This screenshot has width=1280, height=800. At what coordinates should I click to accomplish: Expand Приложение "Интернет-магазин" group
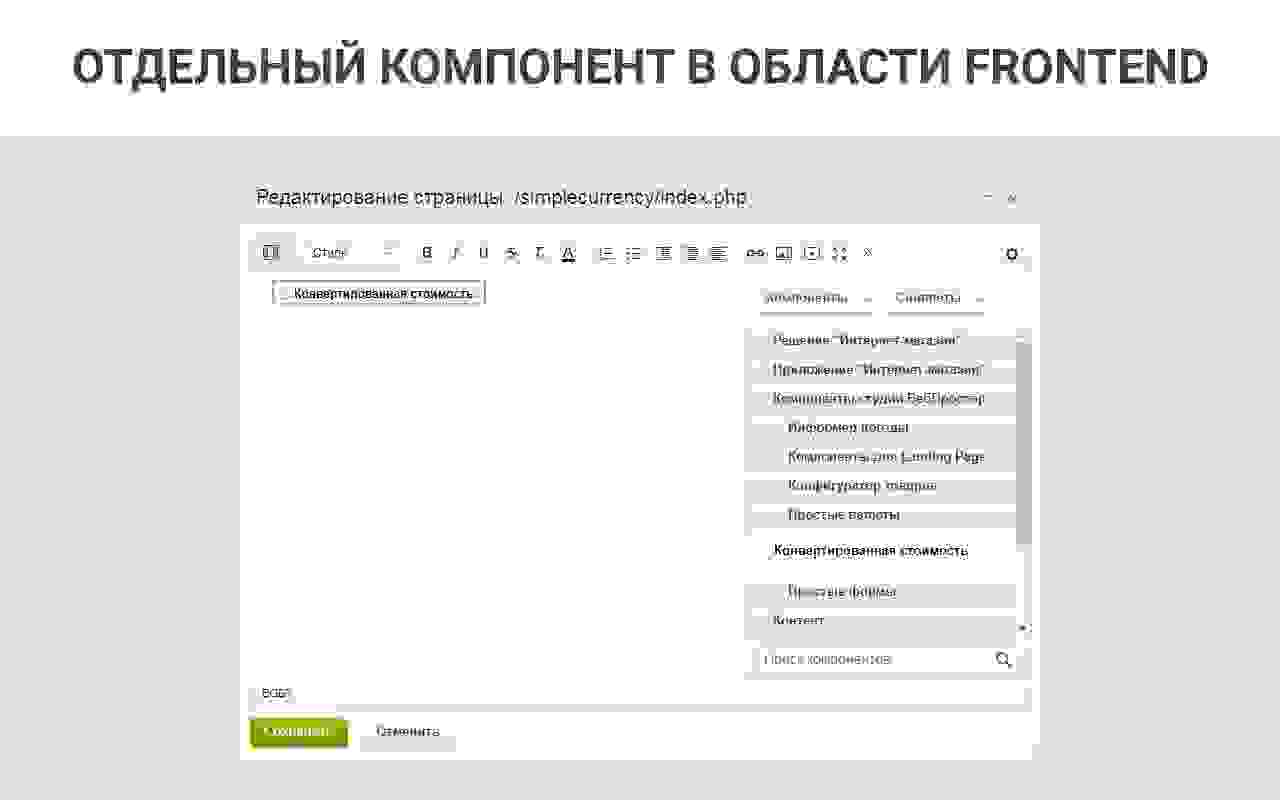pos(880,370)
